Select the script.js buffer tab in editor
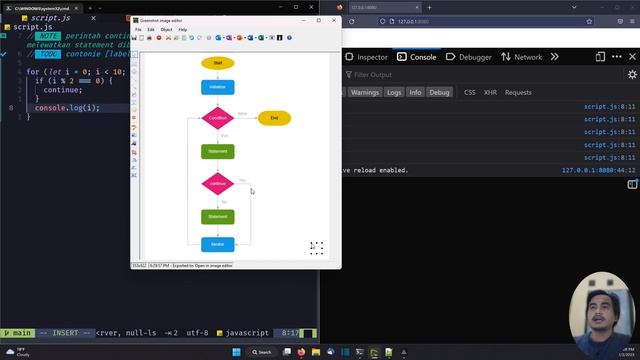 [x=51, y=18]
